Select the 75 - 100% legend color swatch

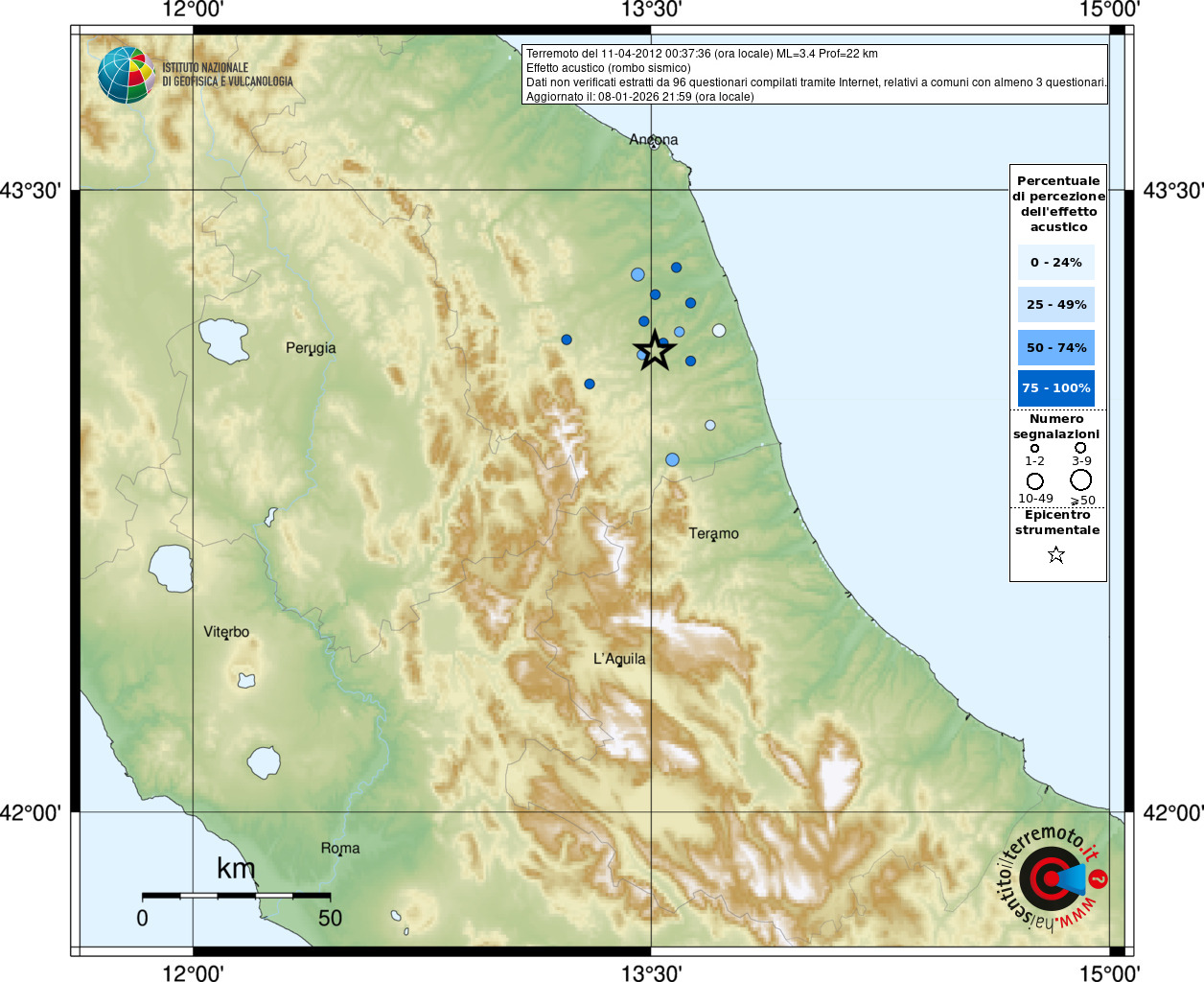pyautogui.click(x=1056, y=388)
